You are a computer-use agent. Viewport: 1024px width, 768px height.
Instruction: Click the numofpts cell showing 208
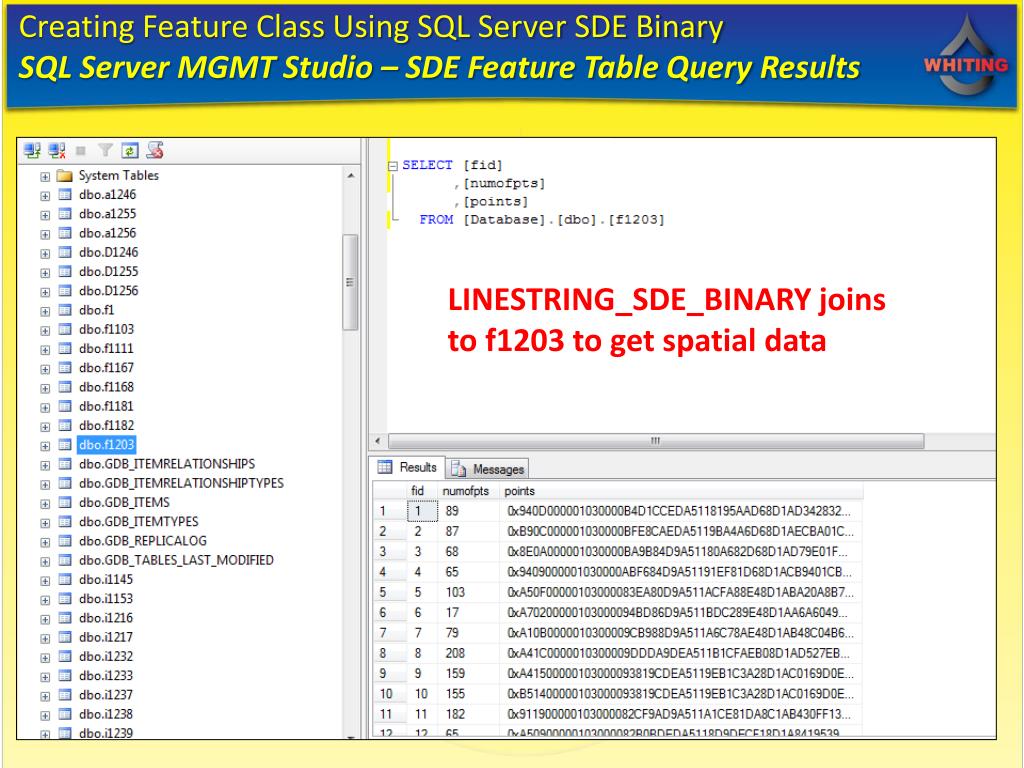coord(469,653)
